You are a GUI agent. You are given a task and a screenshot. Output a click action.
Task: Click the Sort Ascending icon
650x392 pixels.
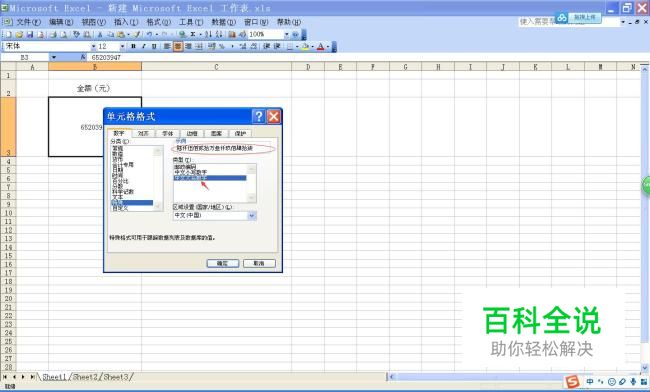[208, 34]
